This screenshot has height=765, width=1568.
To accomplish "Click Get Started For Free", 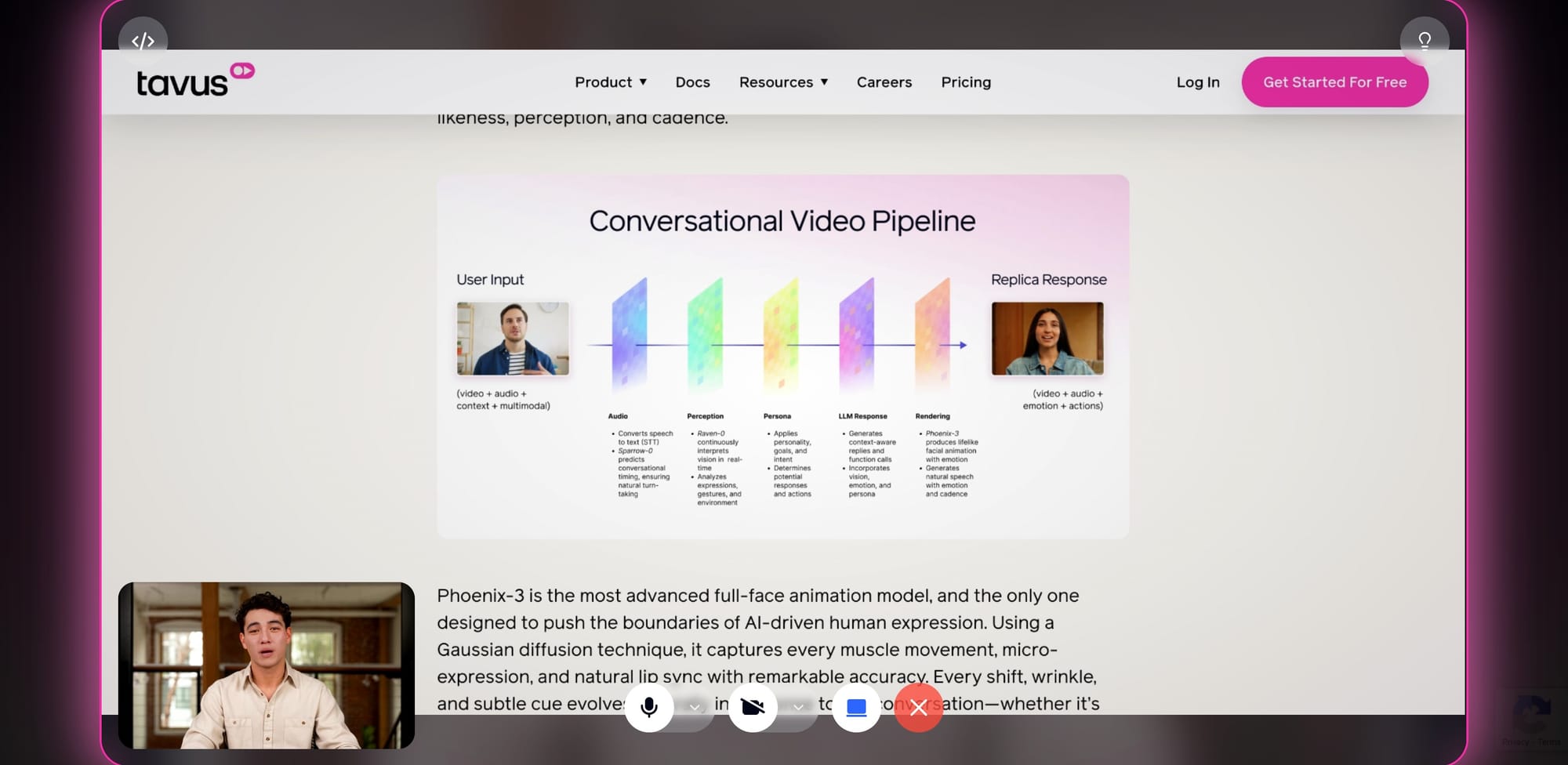I will pos(1335,82).
